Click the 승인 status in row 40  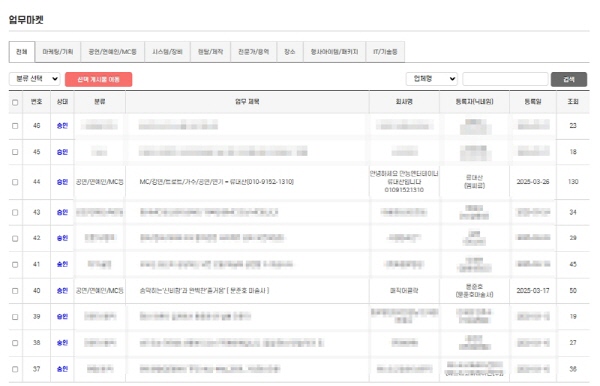pos(62,290)
